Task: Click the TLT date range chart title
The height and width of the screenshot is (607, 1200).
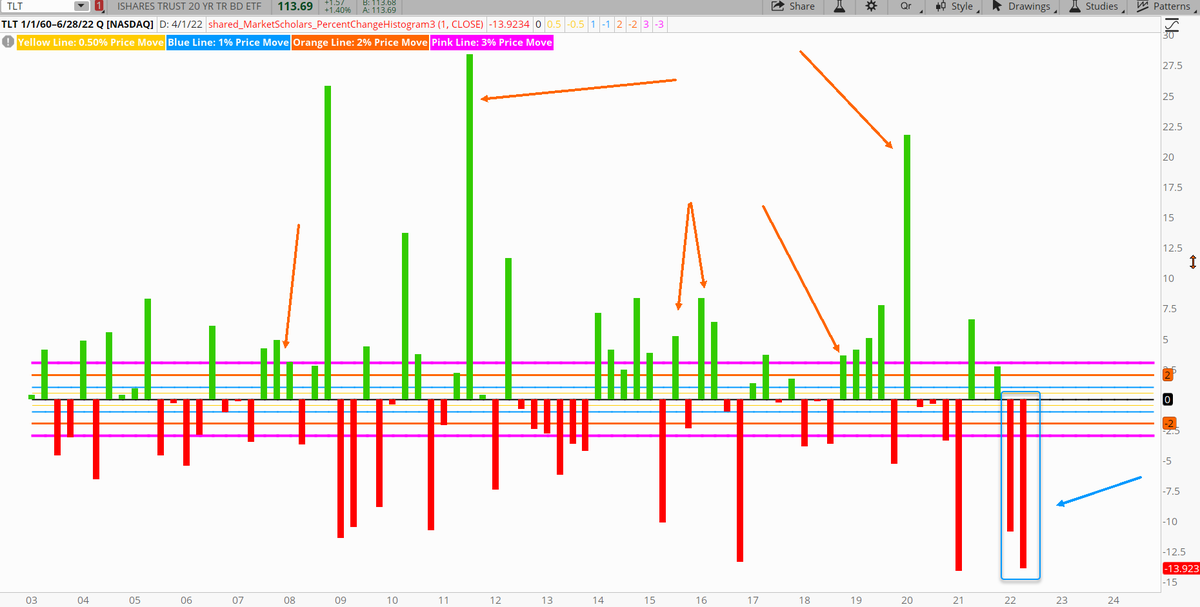Action: (x=77, y=22)
